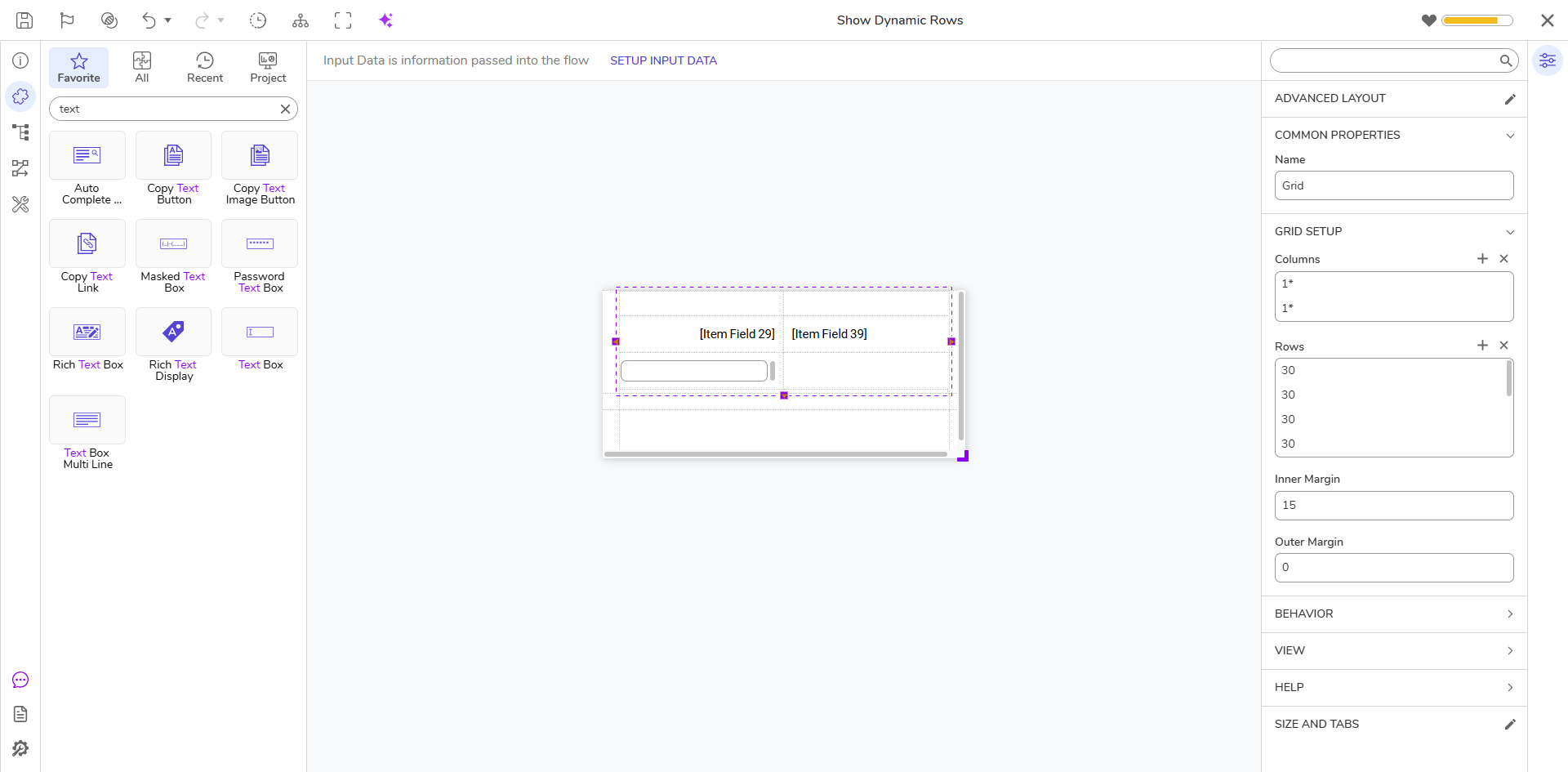The image size is (1568, 772).
Task: Collapse the Common Properties section
Action: (1510, 136)
